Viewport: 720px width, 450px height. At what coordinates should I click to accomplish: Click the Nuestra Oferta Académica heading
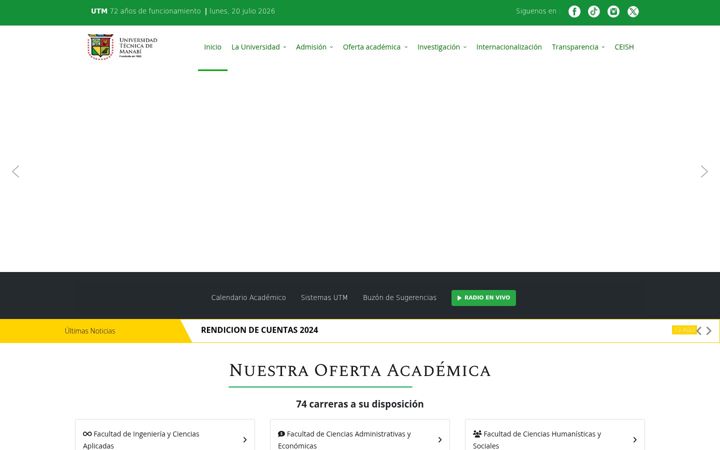(x=360, y=370)
